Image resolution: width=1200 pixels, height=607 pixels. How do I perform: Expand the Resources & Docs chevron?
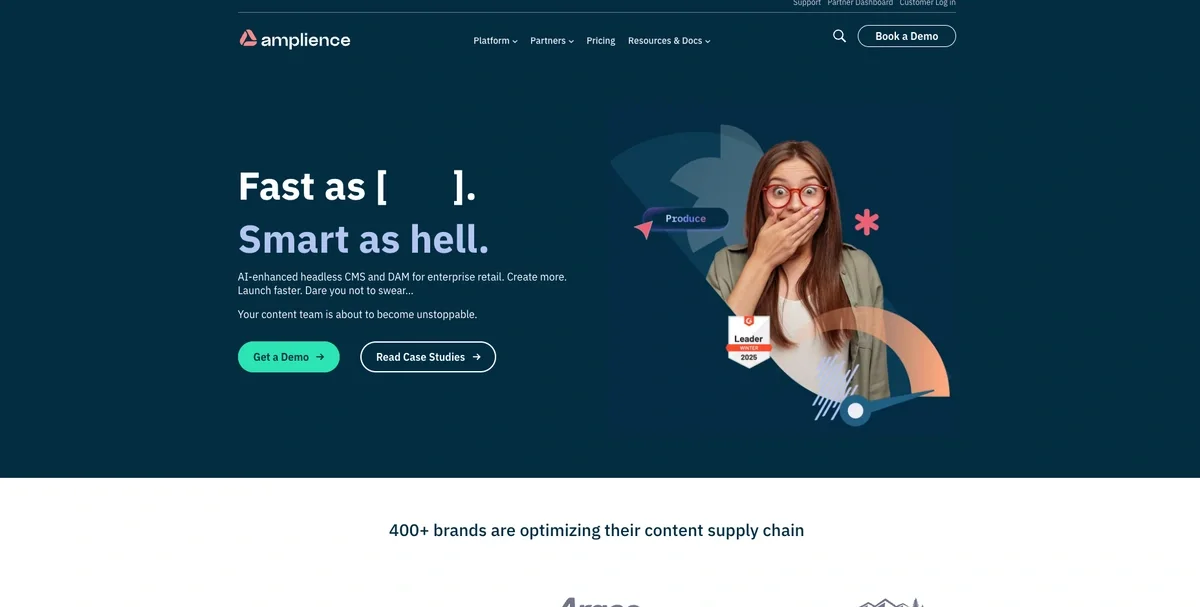(708, 41)
